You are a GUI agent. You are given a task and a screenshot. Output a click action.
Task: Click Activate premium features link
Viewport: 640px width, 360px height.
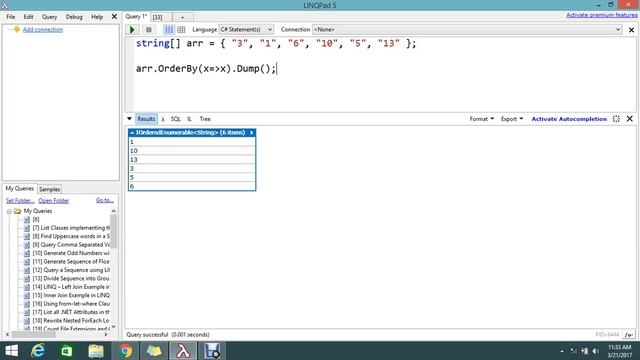pyautogui.click(x=602, y=15)
